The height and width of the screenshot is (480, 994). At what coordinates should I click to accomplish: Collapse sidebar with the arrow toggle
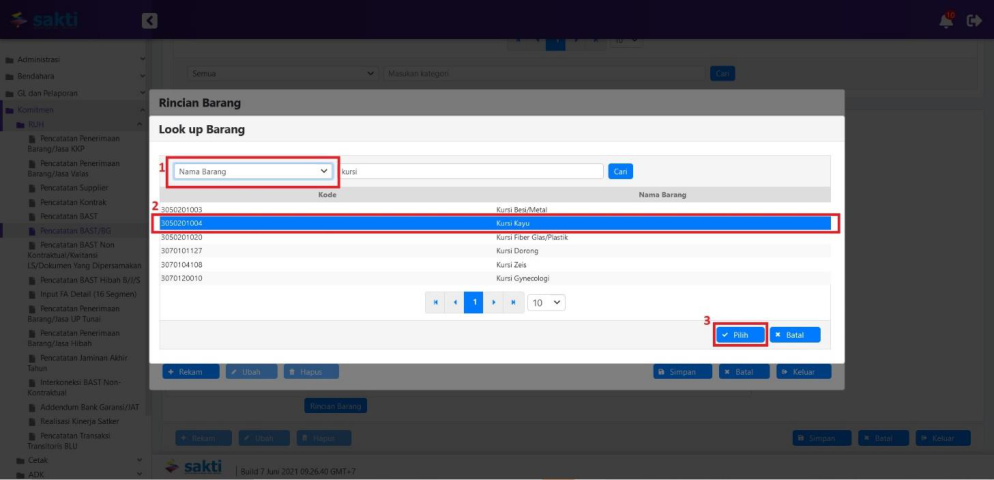[149, 20]
